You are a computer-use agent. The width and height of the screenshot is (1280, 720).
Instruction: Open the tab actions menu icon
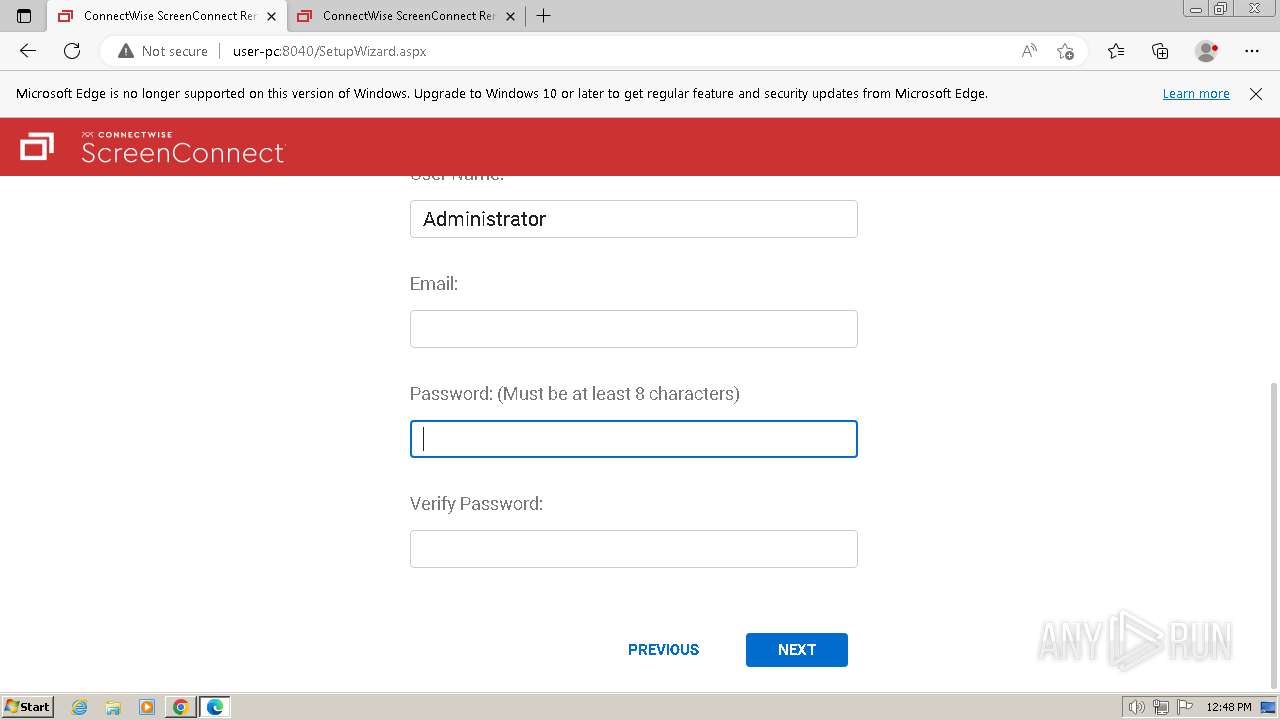24,16
